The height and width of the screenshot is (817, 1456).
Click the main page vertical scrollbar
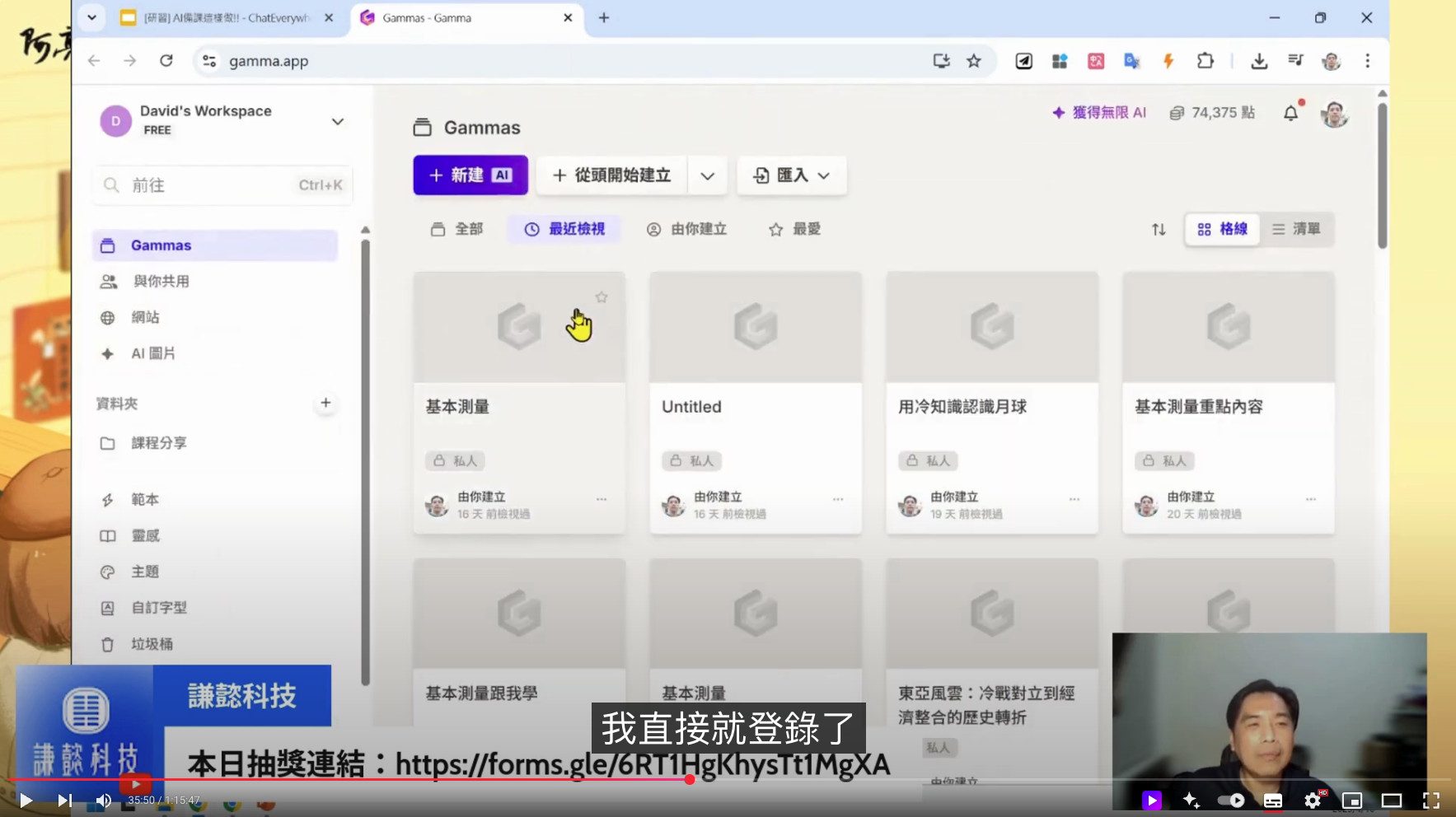coord(1382,175)
